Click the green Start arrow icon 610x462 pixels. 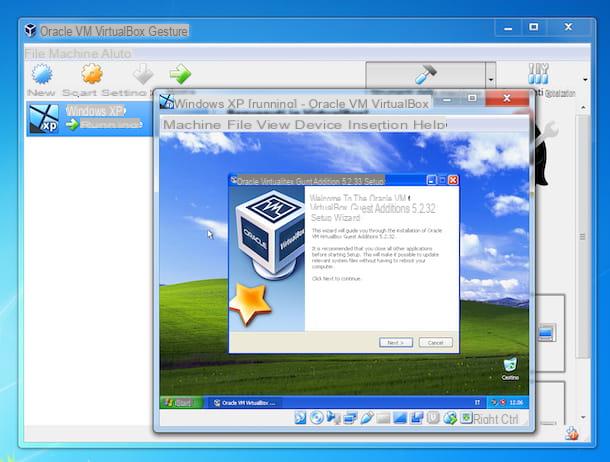pos(180,74)
